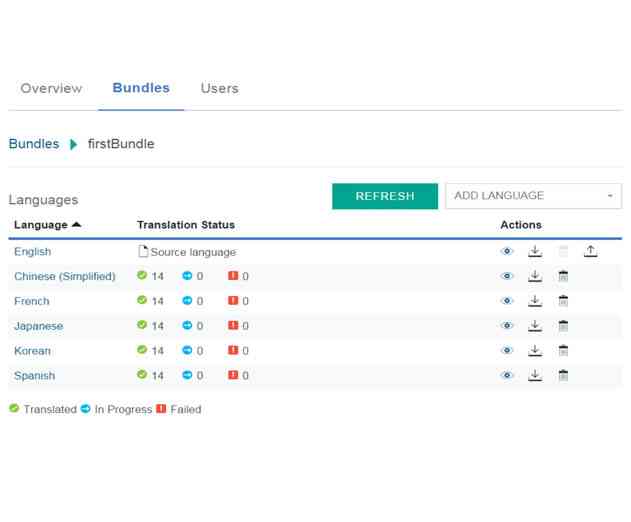Download the English source language file

535,251
